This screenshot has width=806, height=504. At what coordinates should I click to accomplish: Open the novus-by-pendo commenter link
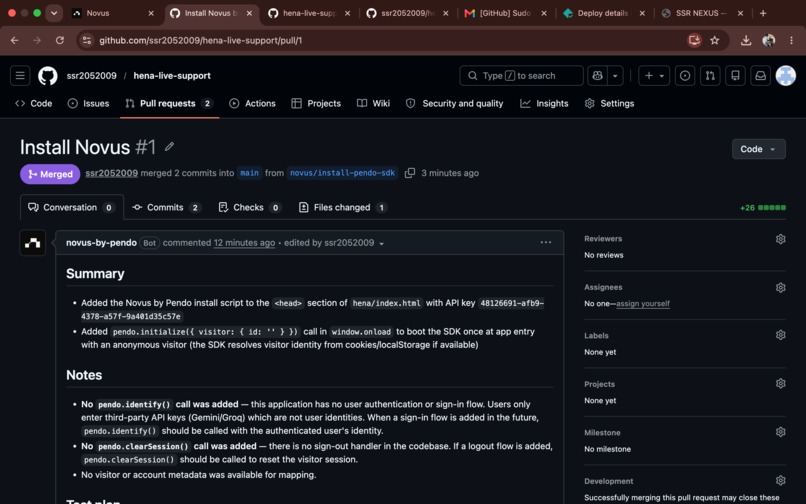[101, 243]
